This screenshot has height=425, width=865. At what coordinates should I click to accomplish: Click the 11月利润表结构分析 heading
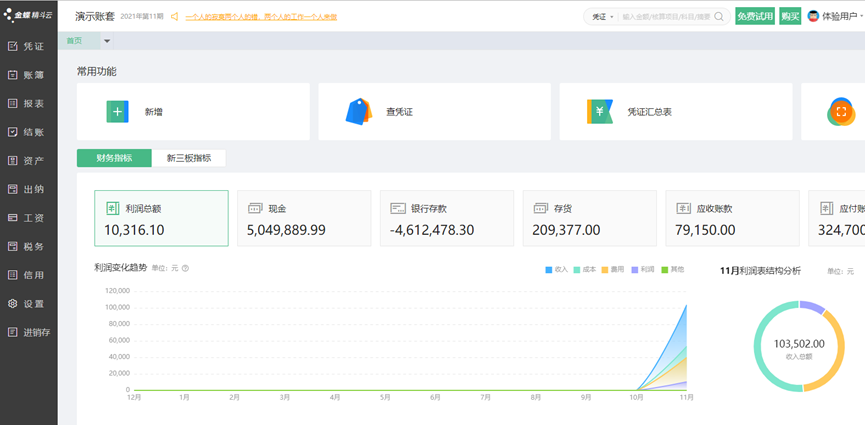(761, 271)
